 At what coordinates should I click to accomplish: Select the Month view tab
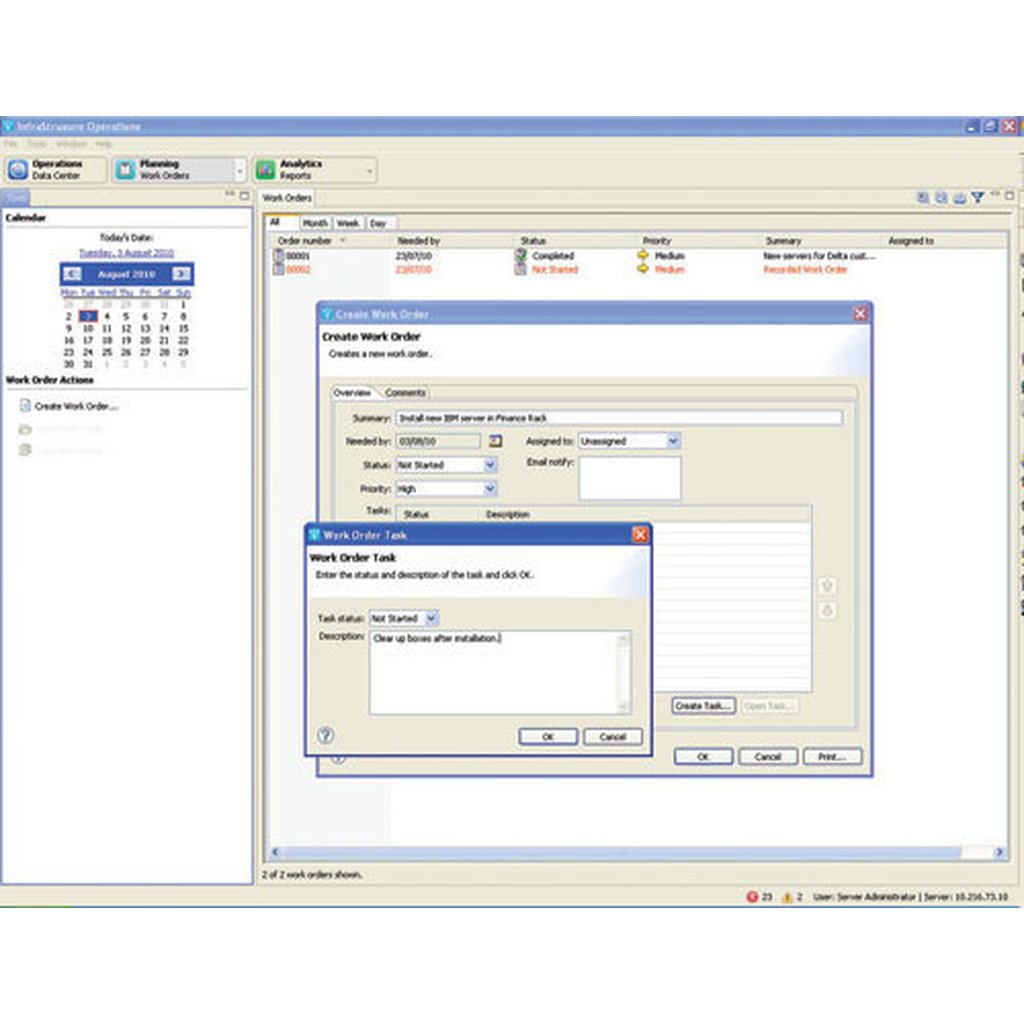(x=315, y=223)
